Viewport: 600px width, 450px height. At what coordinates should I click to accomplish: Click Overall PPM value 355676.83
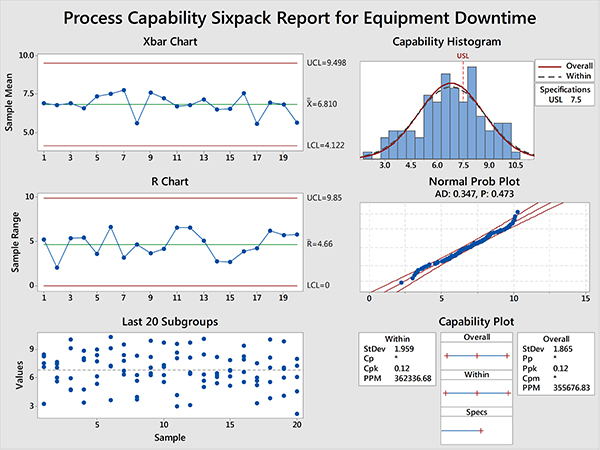(x=572, y=388)
